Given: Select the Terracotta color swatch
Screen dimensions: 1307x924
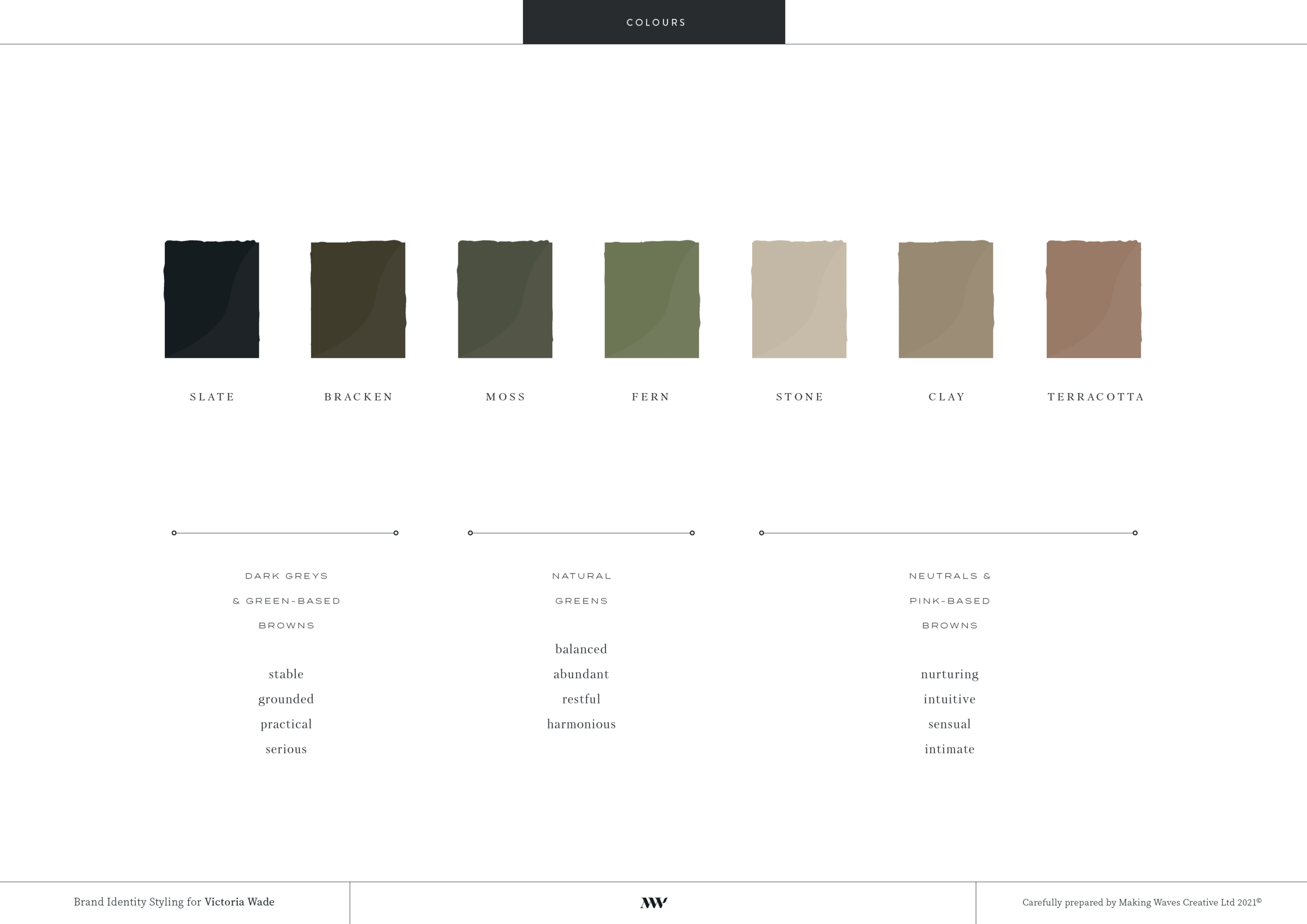Looking at the screenshot, I should (x=1093, y=299).
